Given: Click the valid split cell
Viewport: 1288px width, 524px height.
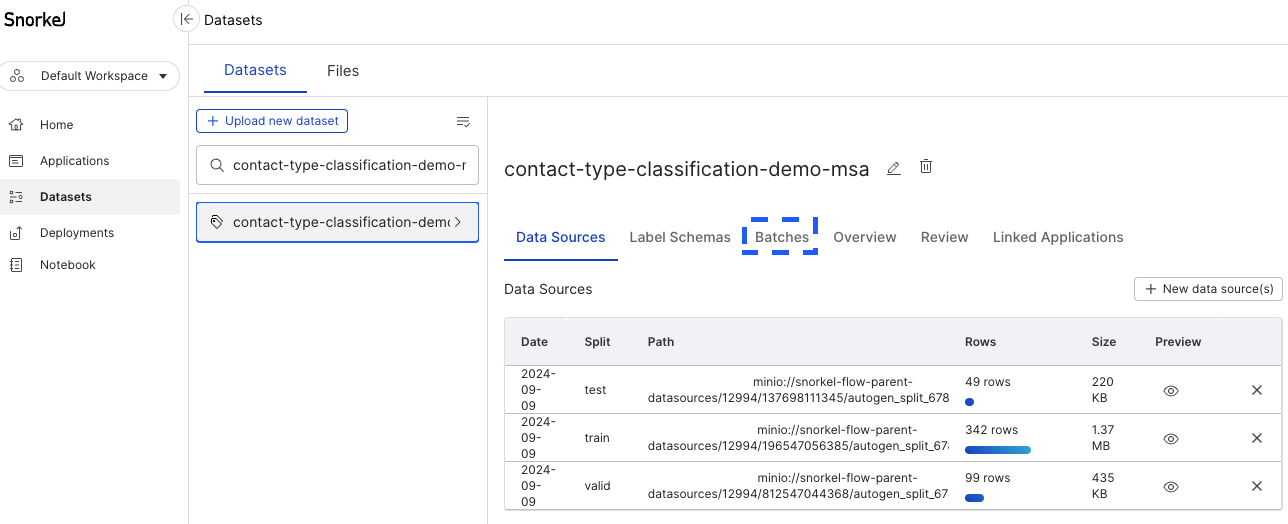Looking at the screenshot, I should (598, 486).
